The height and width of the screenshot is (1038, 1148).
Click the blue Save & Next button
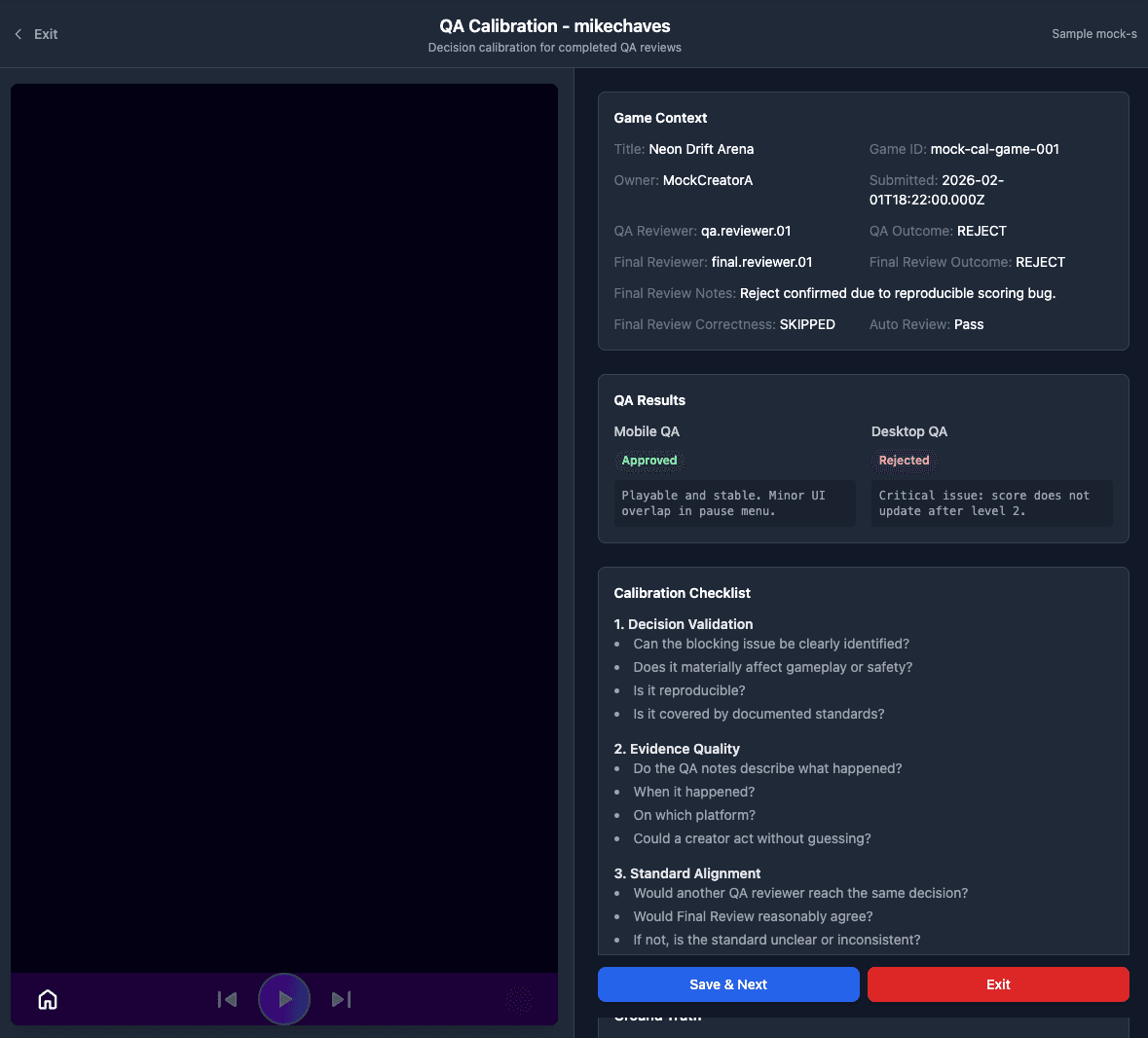click(728, 984)
